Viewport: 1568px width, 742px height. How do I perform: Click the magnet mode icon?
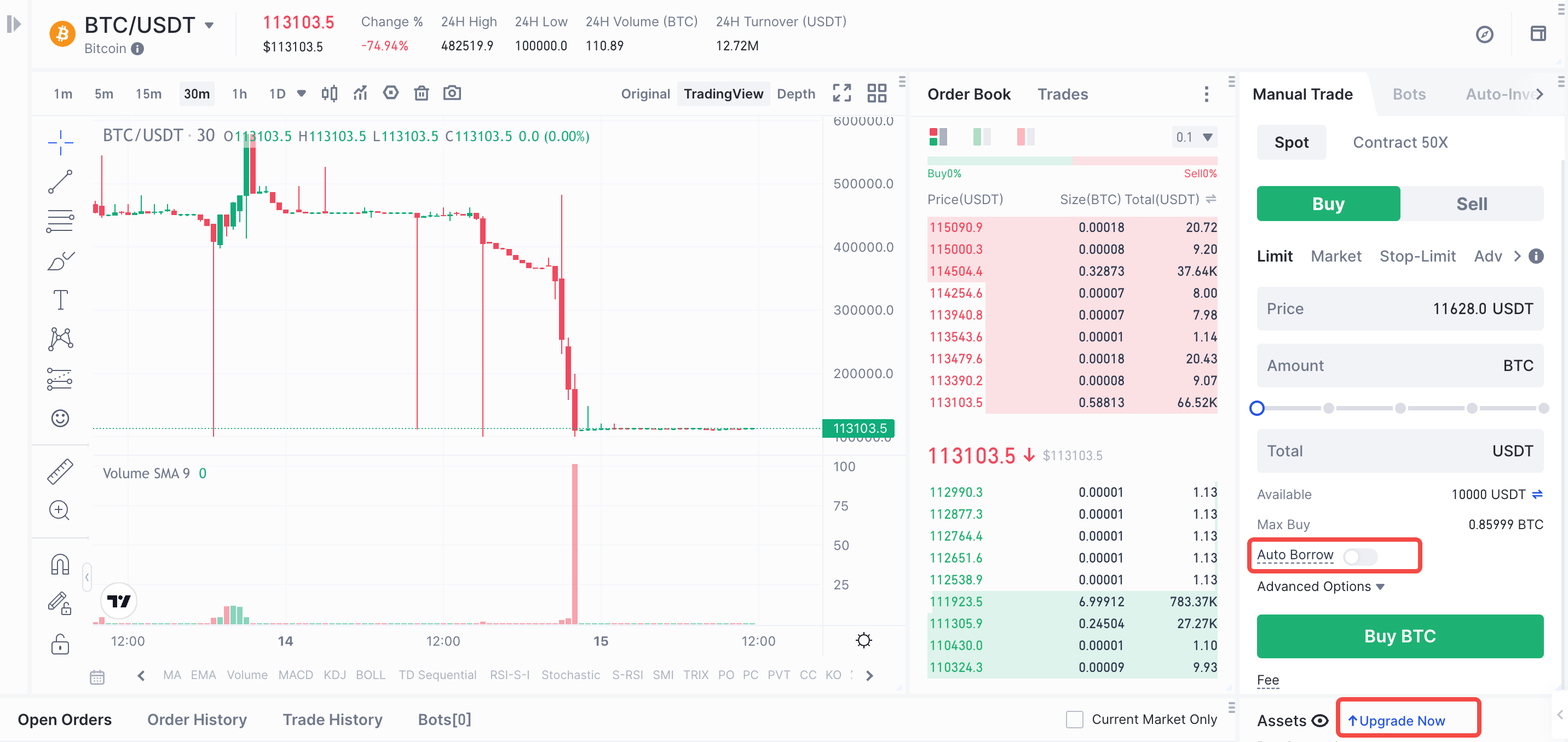click(60, 564)
